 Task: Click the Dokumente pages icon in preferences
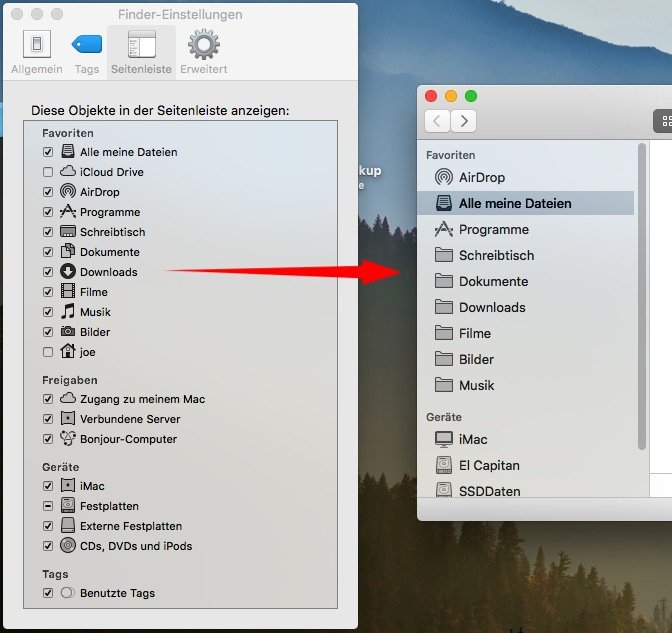pos(68,251)
